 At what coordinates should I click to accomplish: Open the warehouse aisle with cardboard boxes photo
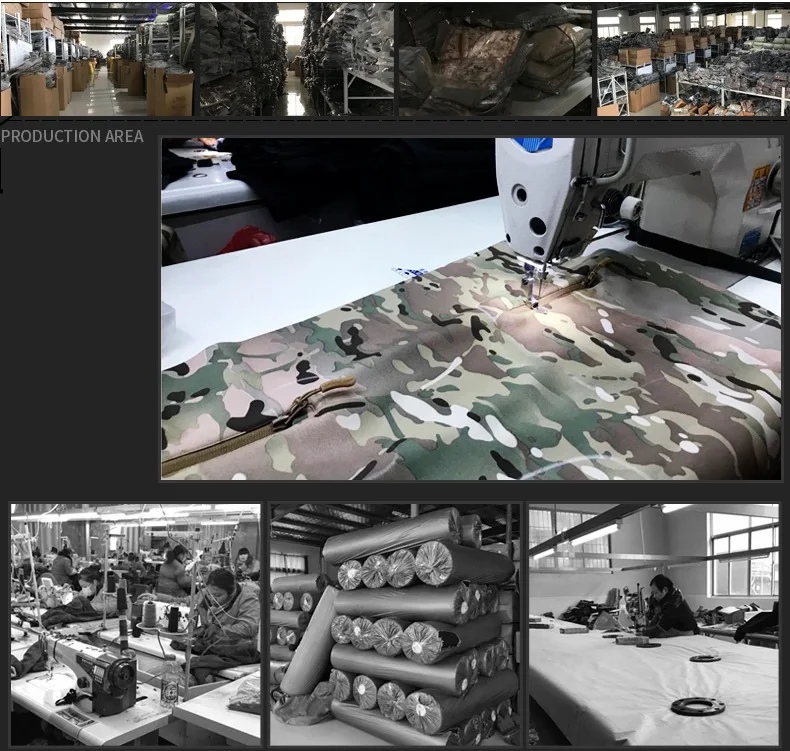tap(97, 59)
